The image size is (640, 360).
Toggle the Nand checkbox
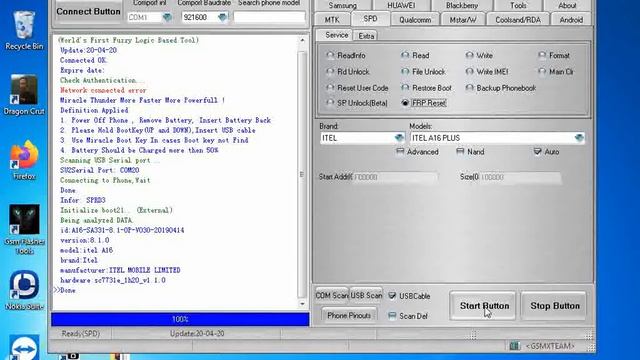pyautogui.click(x=460, y=151)
